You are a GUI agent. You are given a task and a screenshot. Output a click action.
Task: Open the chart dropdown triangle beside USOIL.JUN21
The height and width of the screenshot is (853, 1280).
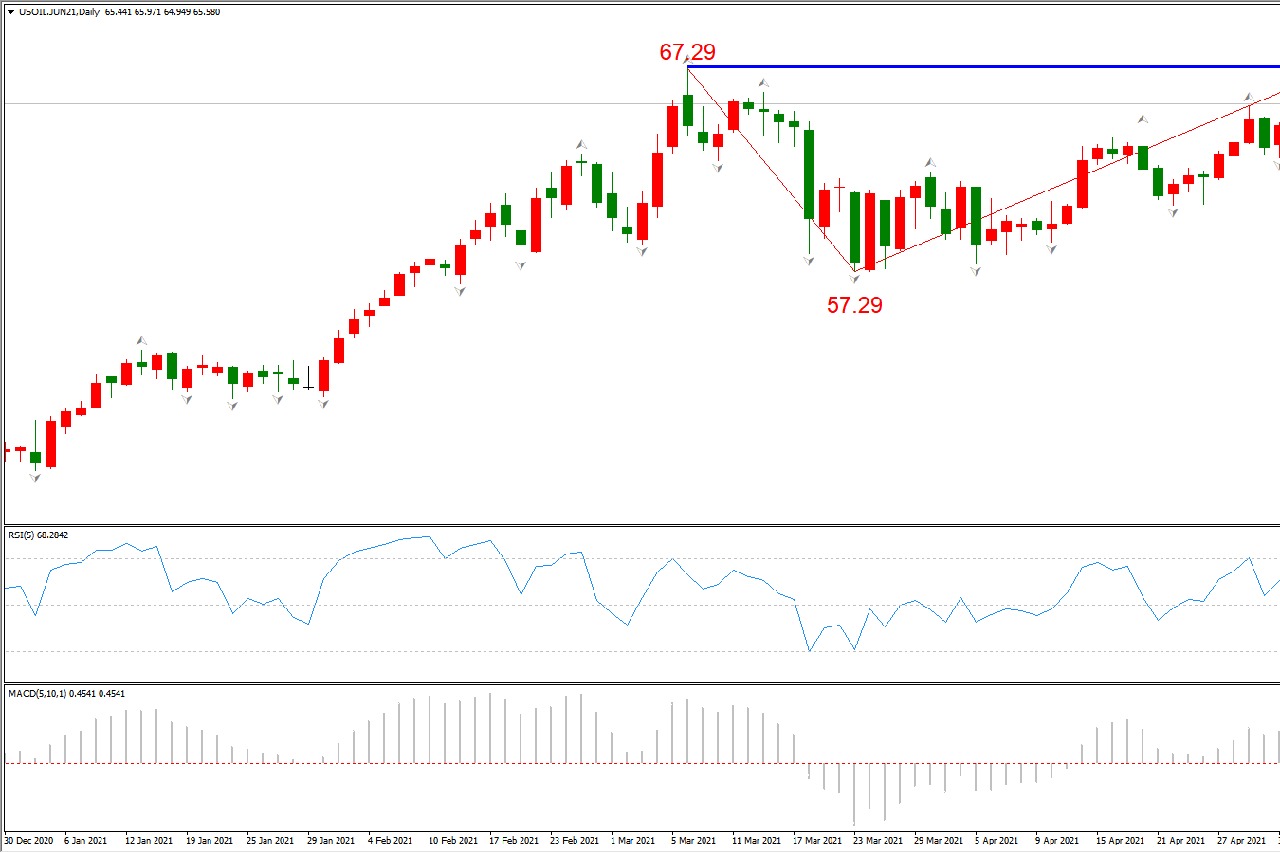(10, 12)
